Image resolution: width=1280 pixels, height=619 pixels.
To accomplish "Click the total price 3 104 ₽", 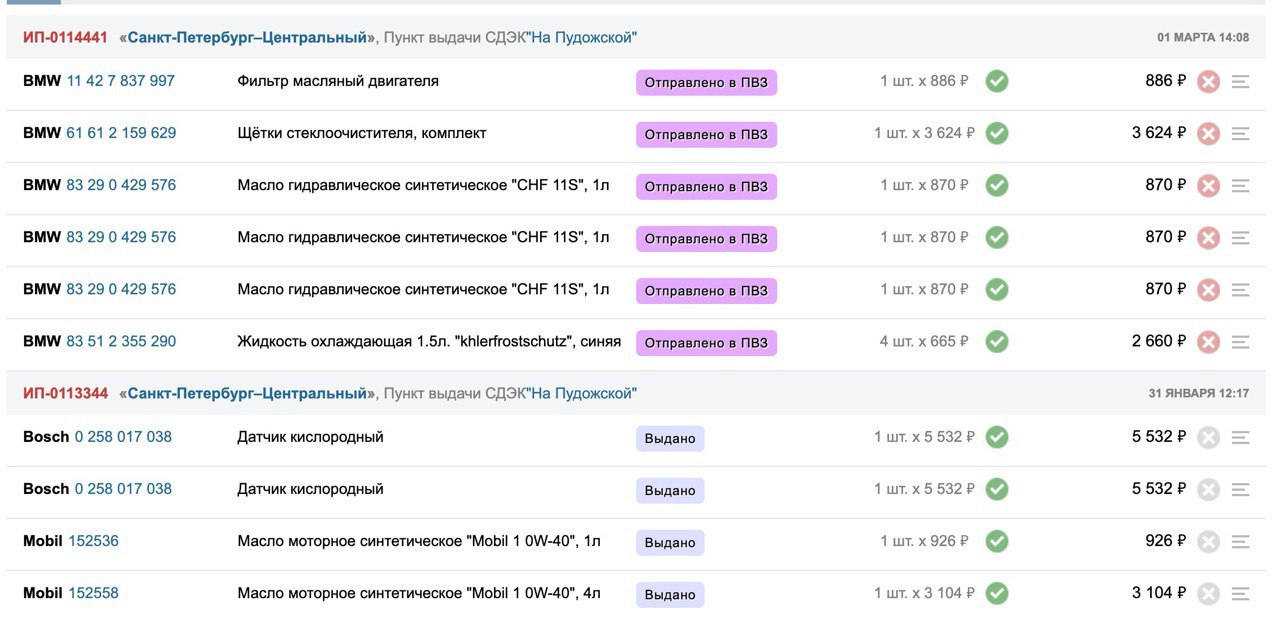I will pyautogui.click(x=1159, y=593).
